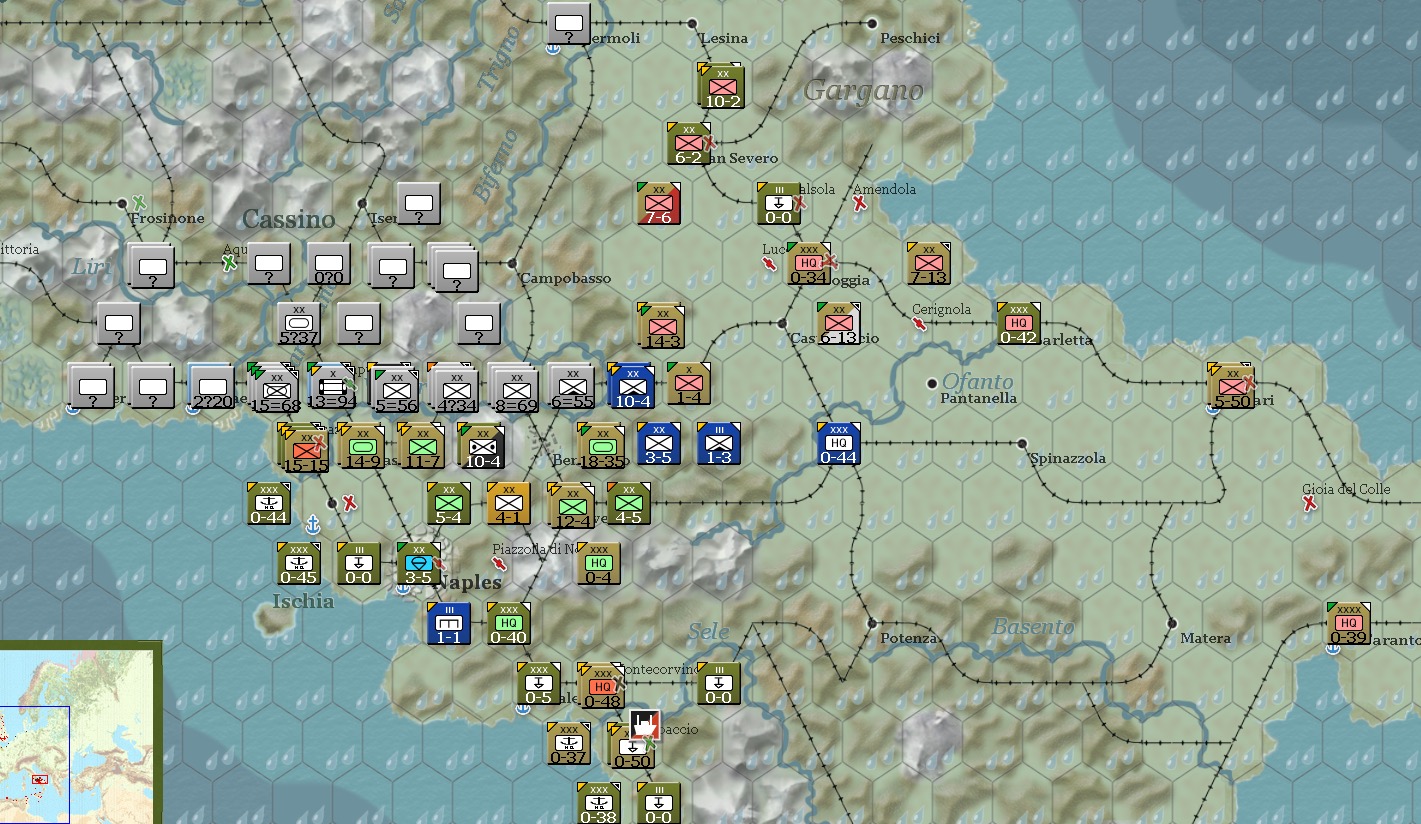Click the Spinazzola town label
The height and width of the screenshot is (824, 1421).
click(x=1068, y=458)
